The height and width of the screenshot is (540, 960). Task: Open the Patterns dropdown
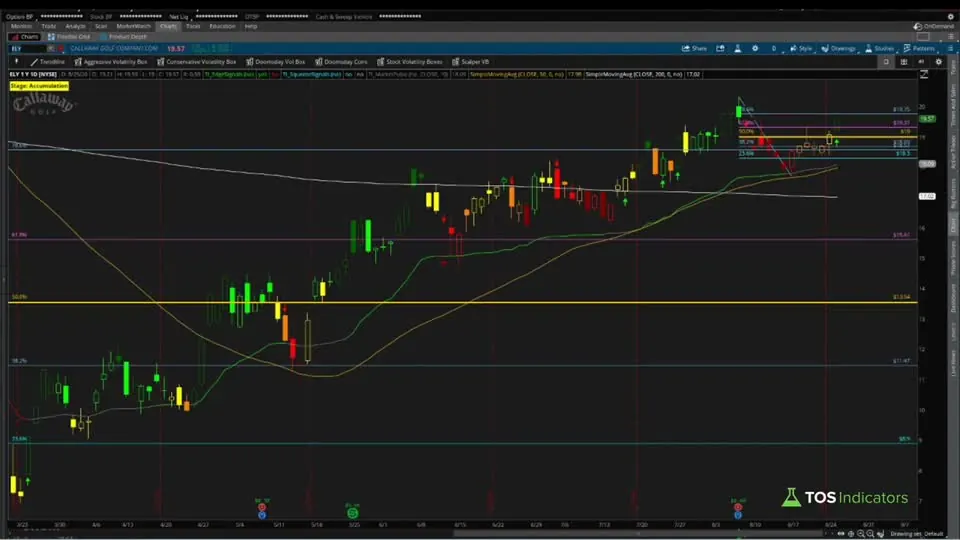point(920,48)
